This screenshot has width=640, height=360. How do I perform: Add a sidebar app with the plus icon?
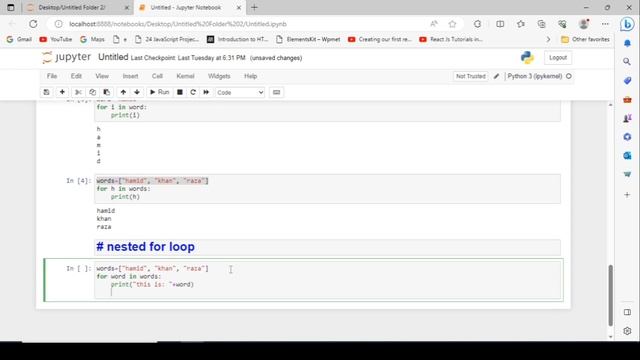[627, 195]
